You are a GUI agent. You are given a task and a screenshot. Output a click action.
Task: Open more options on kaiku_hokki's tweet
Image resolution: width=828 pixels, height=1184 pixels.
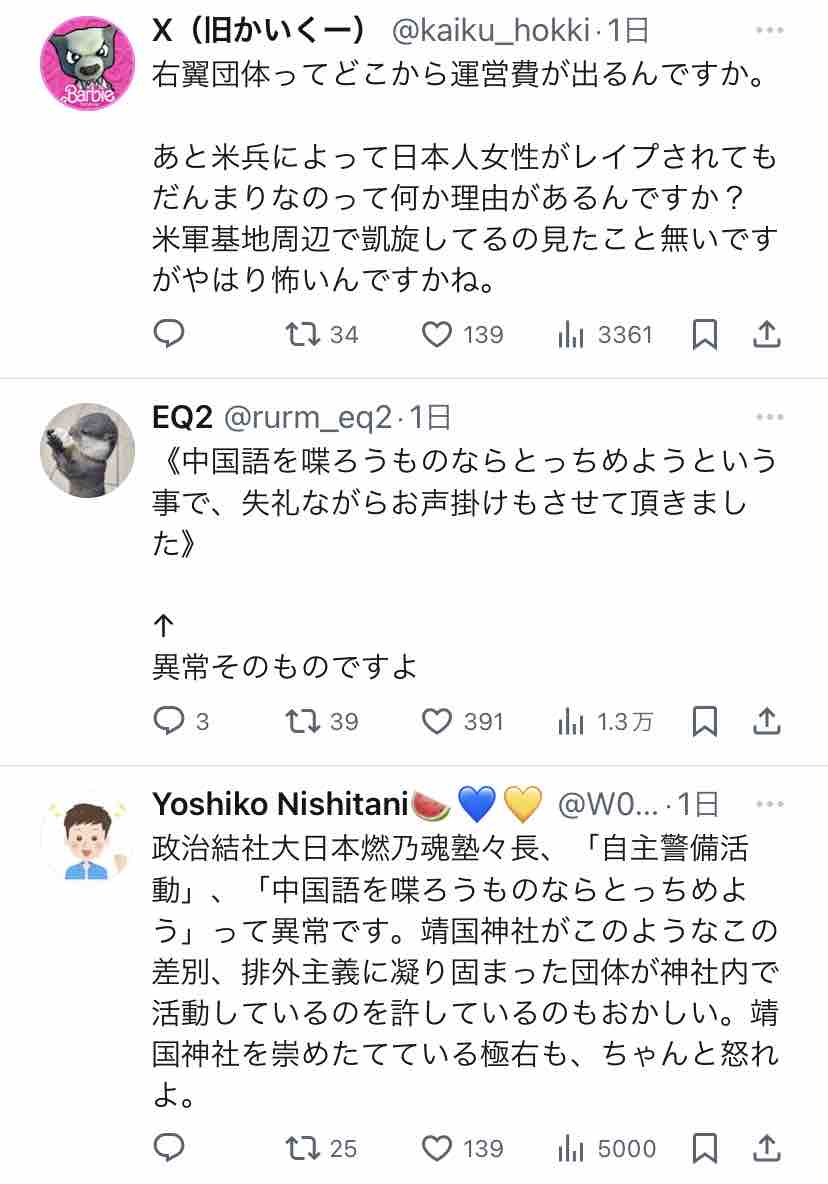tap(770, 31)
